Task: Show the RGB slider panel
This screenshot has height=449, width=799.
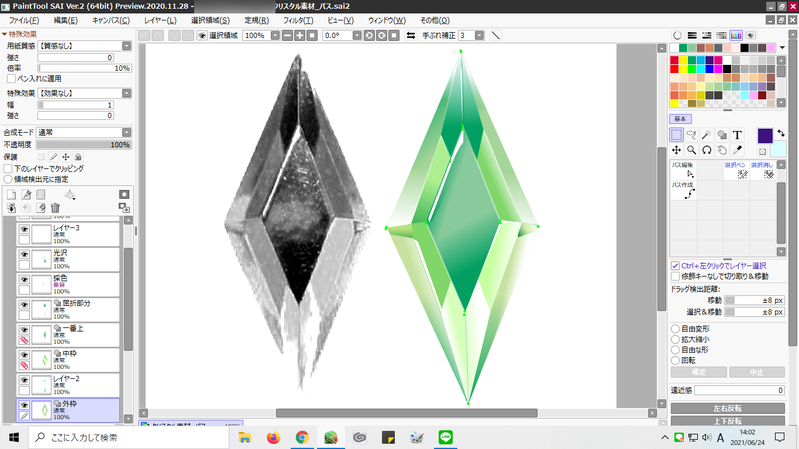Action: point(692,36)
